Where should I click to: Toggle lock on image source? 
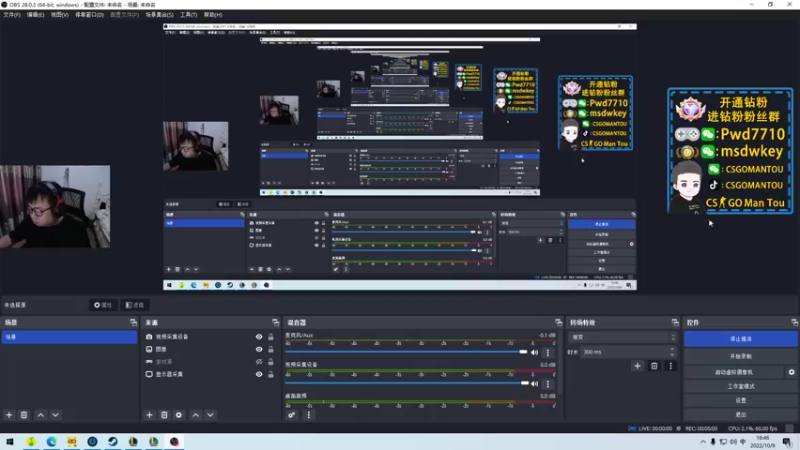click(x=271, y=349)
